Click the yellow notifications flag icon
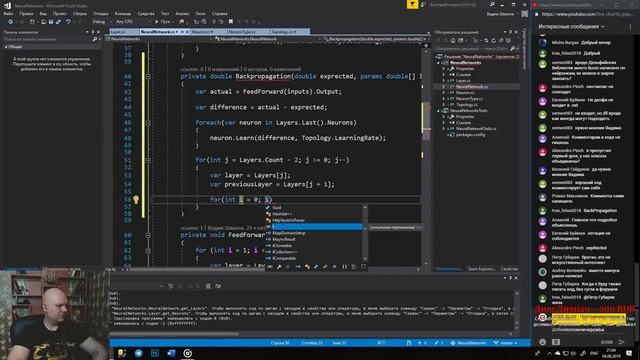The height and width of the screenshot is (360, 640). tap(412, 4)
